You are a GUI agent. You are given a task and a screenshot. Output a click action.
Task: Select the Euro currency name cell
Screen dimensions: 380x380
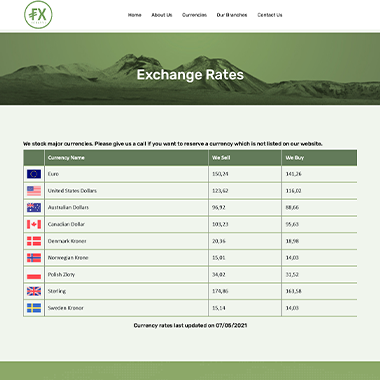(126, 174)
